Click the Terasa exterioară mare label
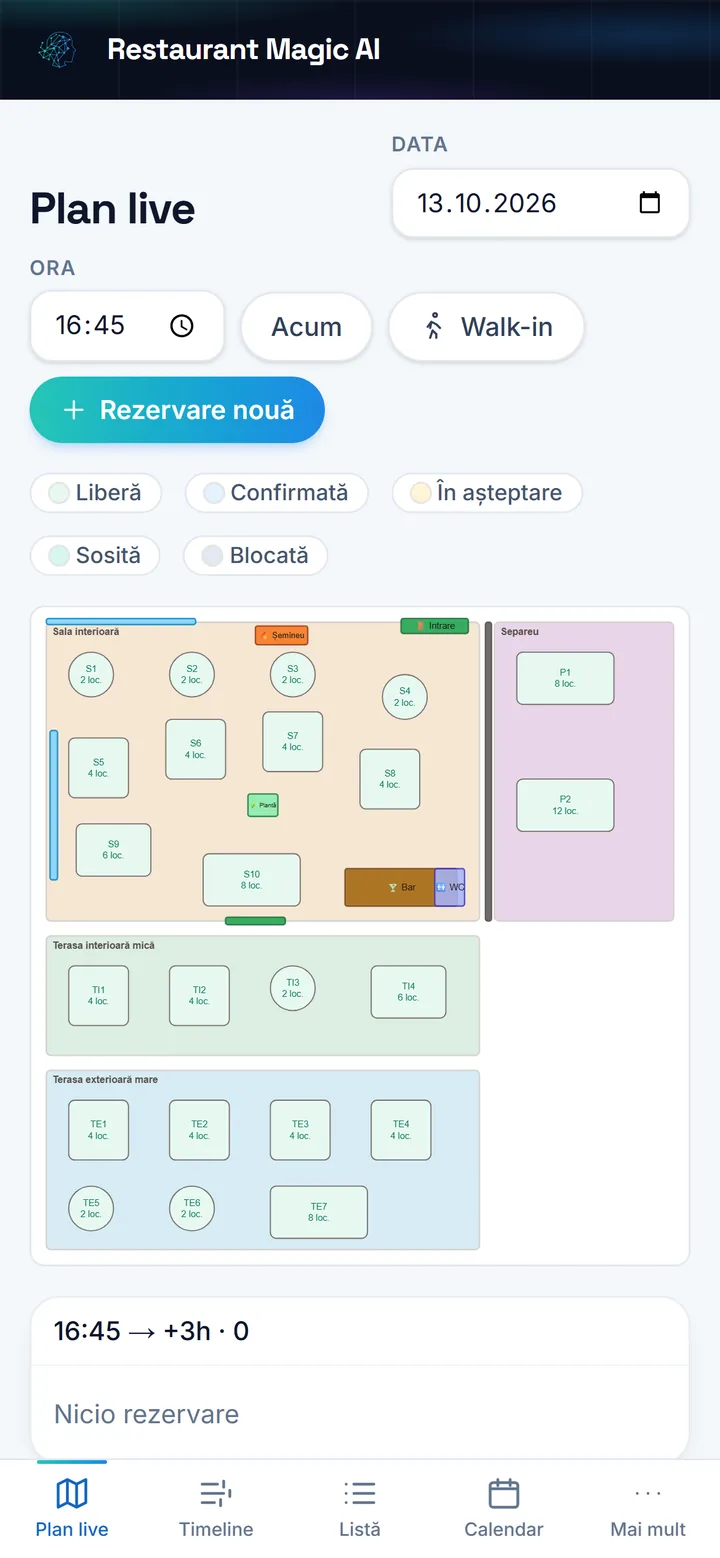Image resolution: width=720 pixels, height=1558 pixels. point(105,1080)
